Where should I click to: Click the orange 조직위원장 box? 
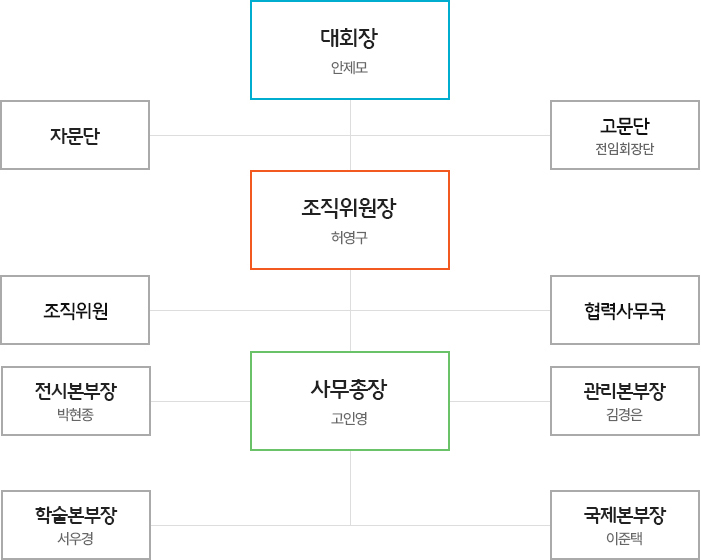click(350, 220)
